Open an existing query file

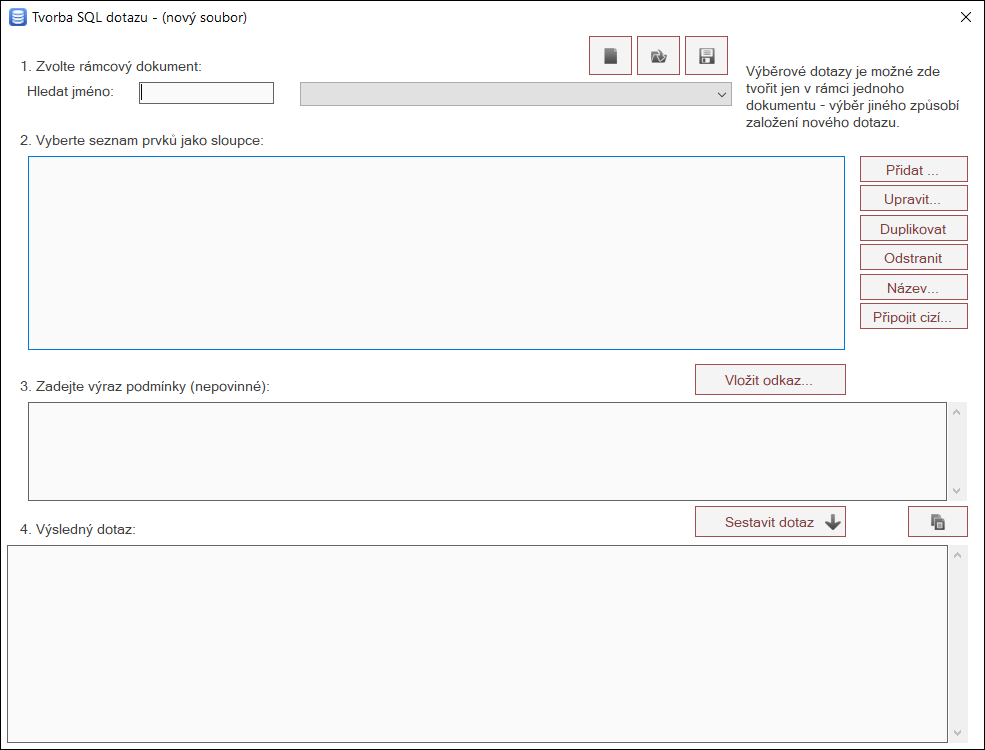click(x=658, y=55)
